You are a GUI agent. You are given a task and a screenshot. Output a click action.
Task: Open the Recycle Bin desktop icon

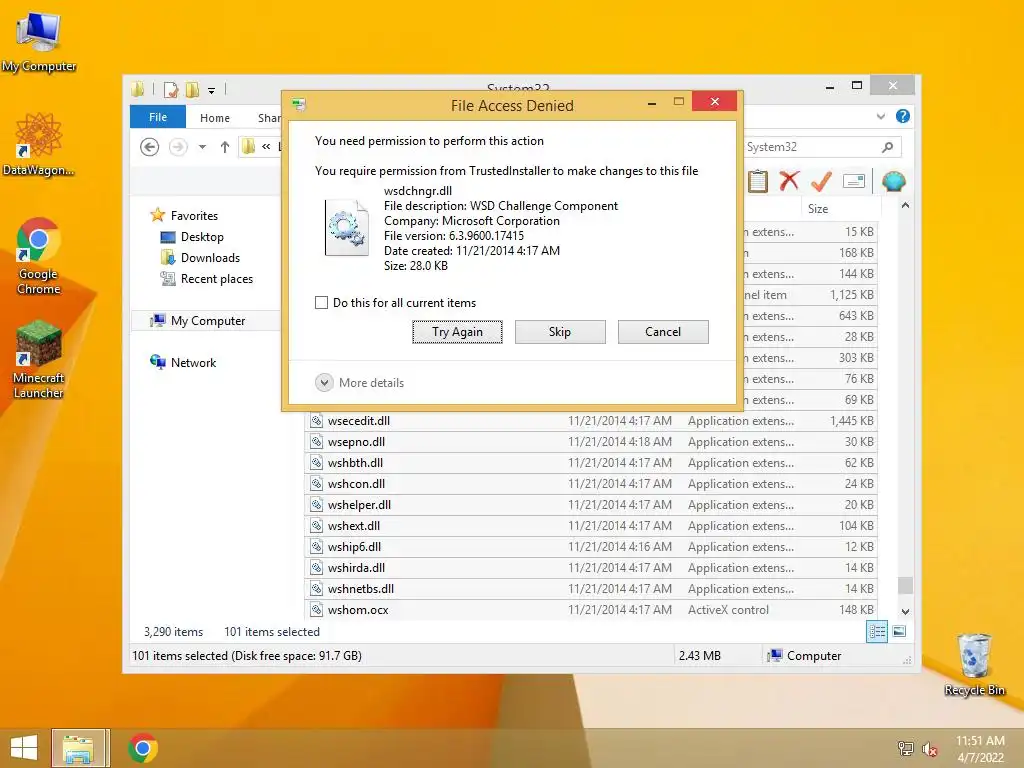[974, 665]
